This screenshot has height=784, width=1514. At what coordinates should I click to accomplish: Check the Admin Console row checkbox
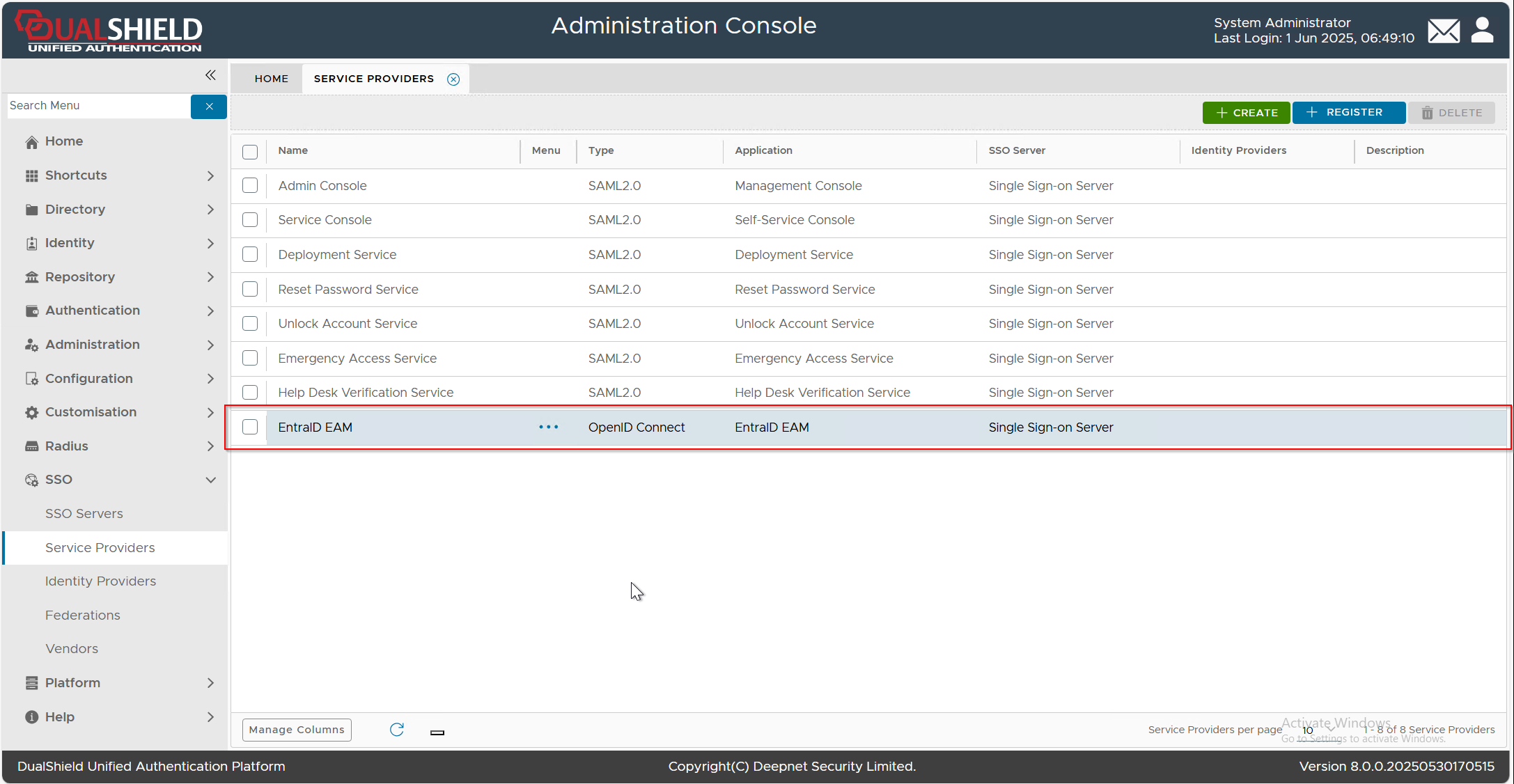click(x=250, y=186)
